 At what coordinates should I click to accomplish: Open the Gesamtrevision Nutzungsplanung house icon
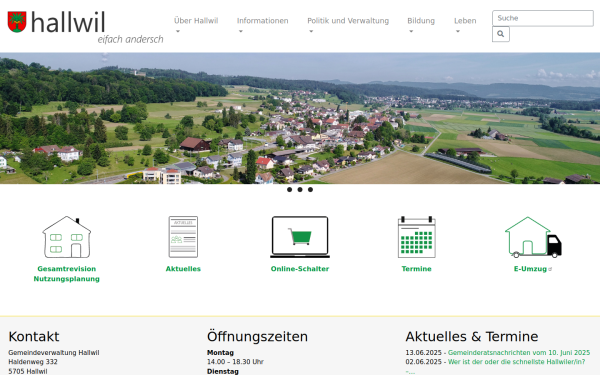coord(67,237)
